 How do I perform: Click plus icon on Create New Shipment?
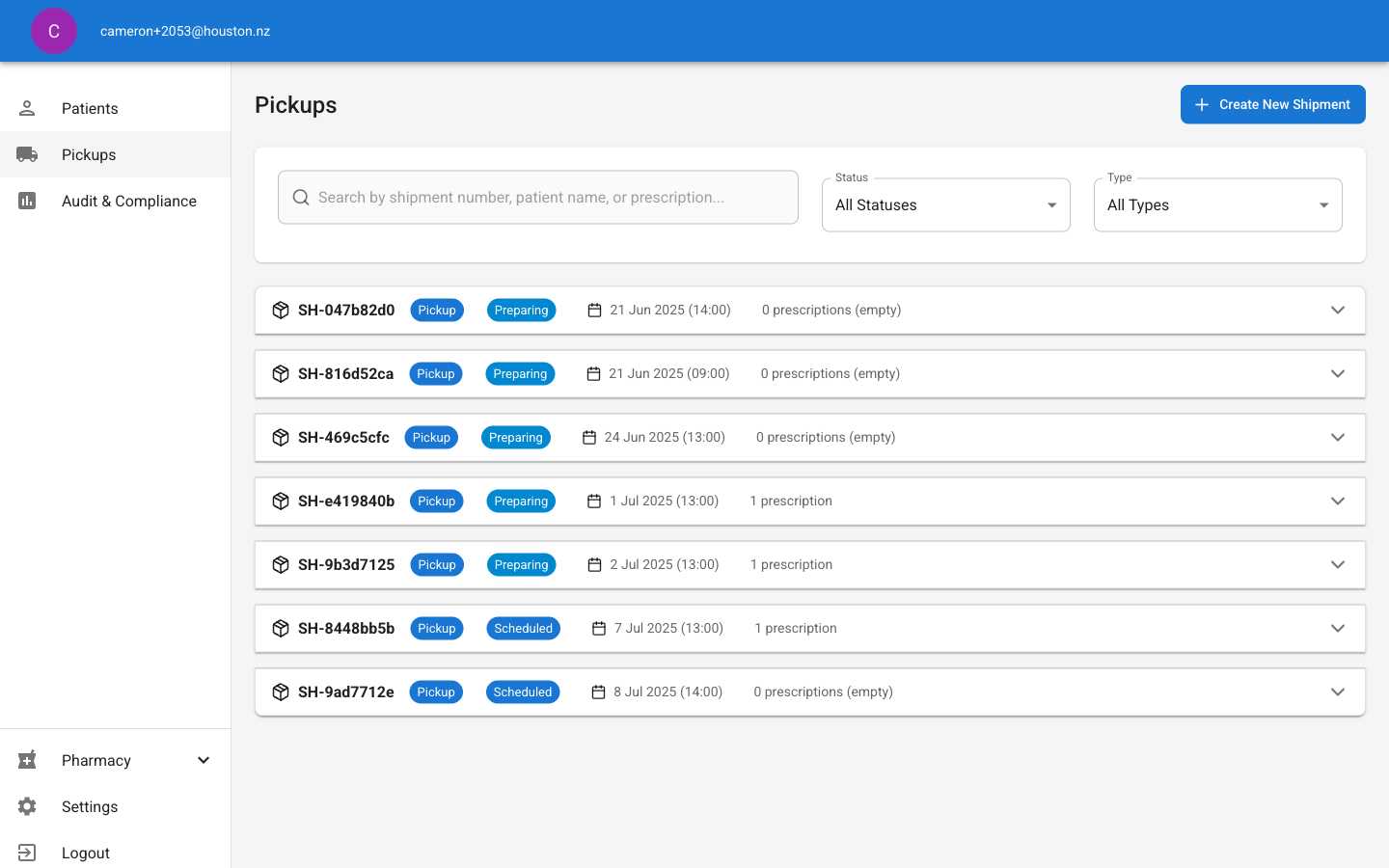(1202, 104)
